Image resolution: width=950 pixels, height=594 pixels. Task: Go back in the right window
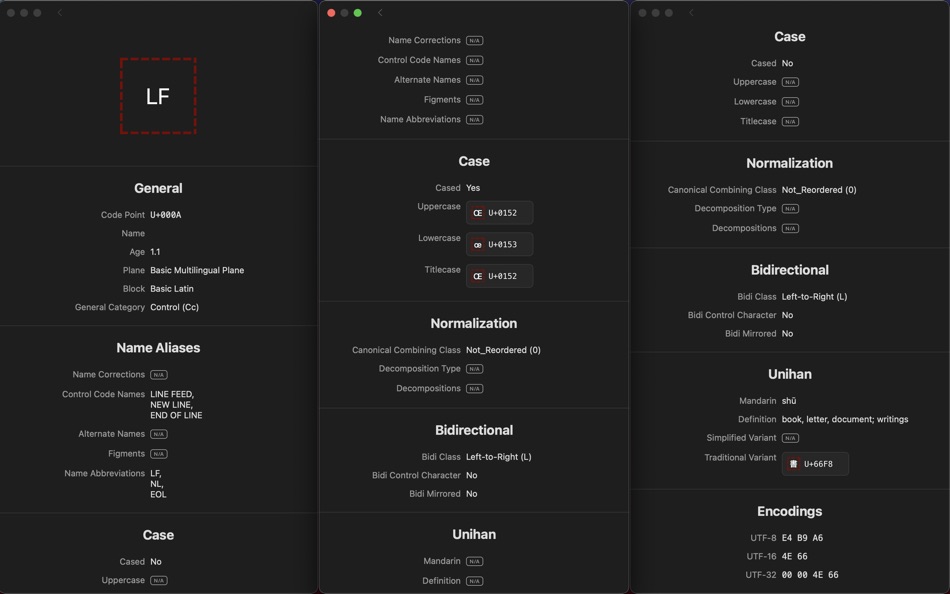[x=691, y=13]
